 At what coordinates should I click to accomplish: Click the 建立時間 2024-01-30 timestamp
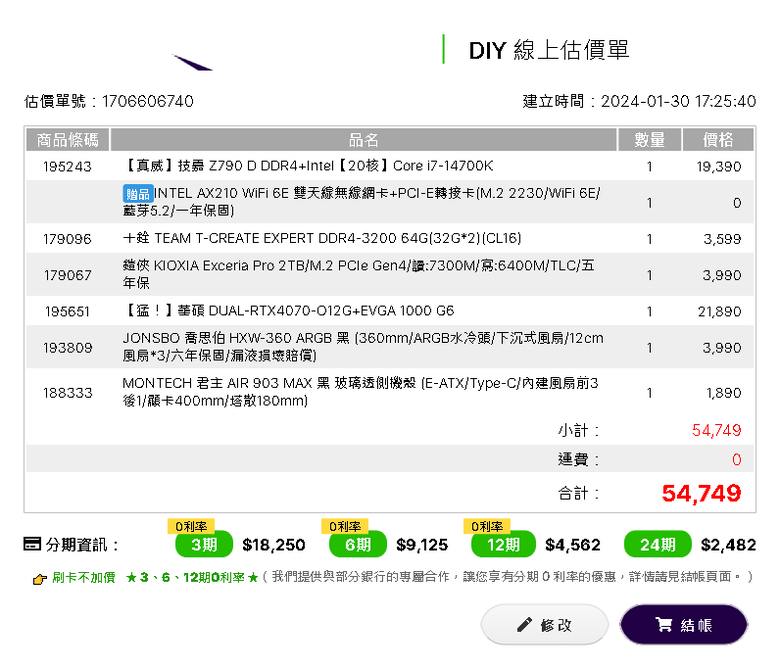[x=639, y=101]
